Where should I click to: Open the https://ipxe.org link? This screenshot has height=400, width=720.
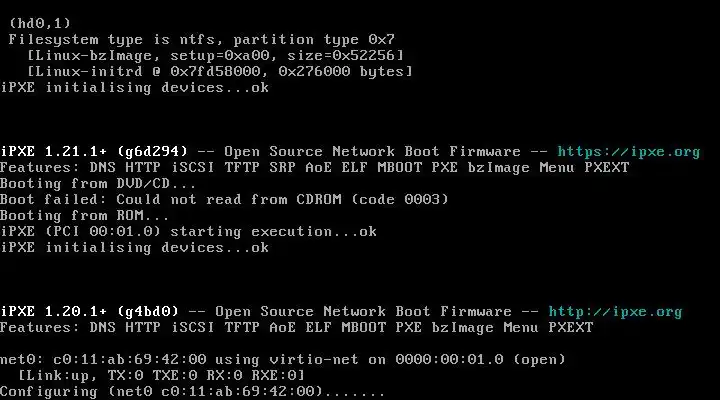click(629, 152)
